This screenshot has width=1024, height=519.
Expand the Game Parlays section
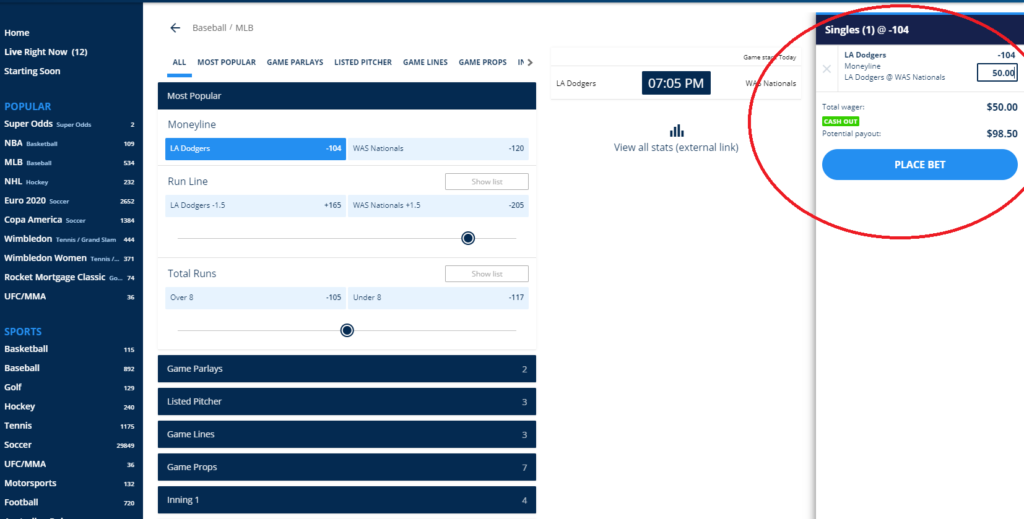[x=347, y=369]
